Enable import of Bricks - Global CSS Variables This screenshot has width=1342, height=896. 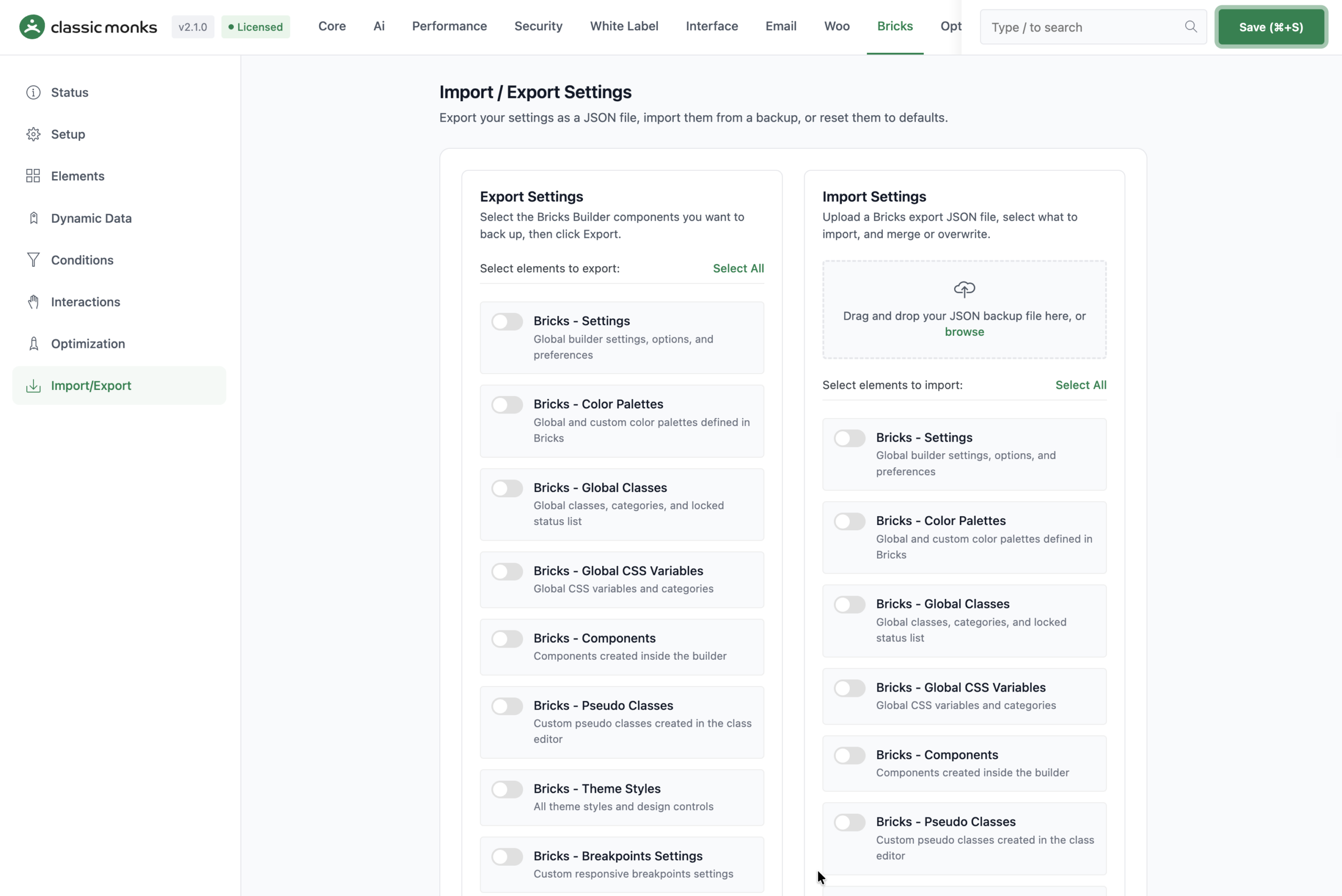(849, 688)
